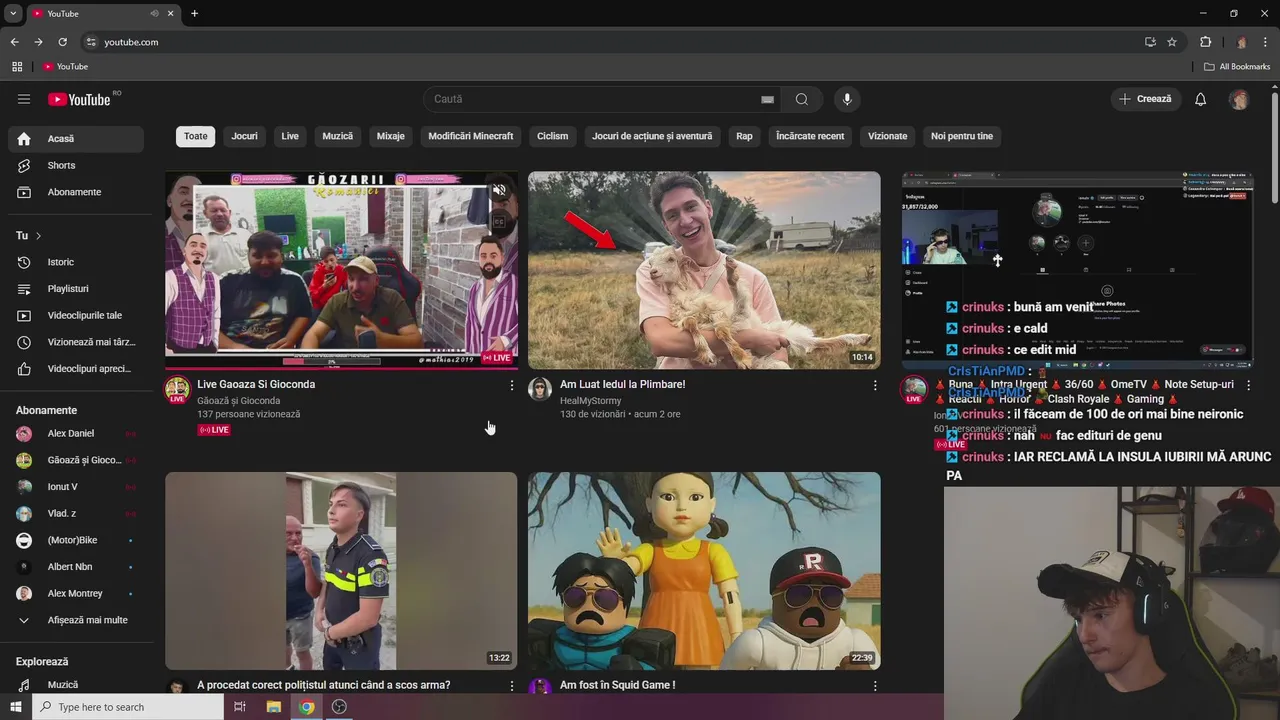Select the Toate filter chip
The image size is (1280, 720).
point(196,136)
